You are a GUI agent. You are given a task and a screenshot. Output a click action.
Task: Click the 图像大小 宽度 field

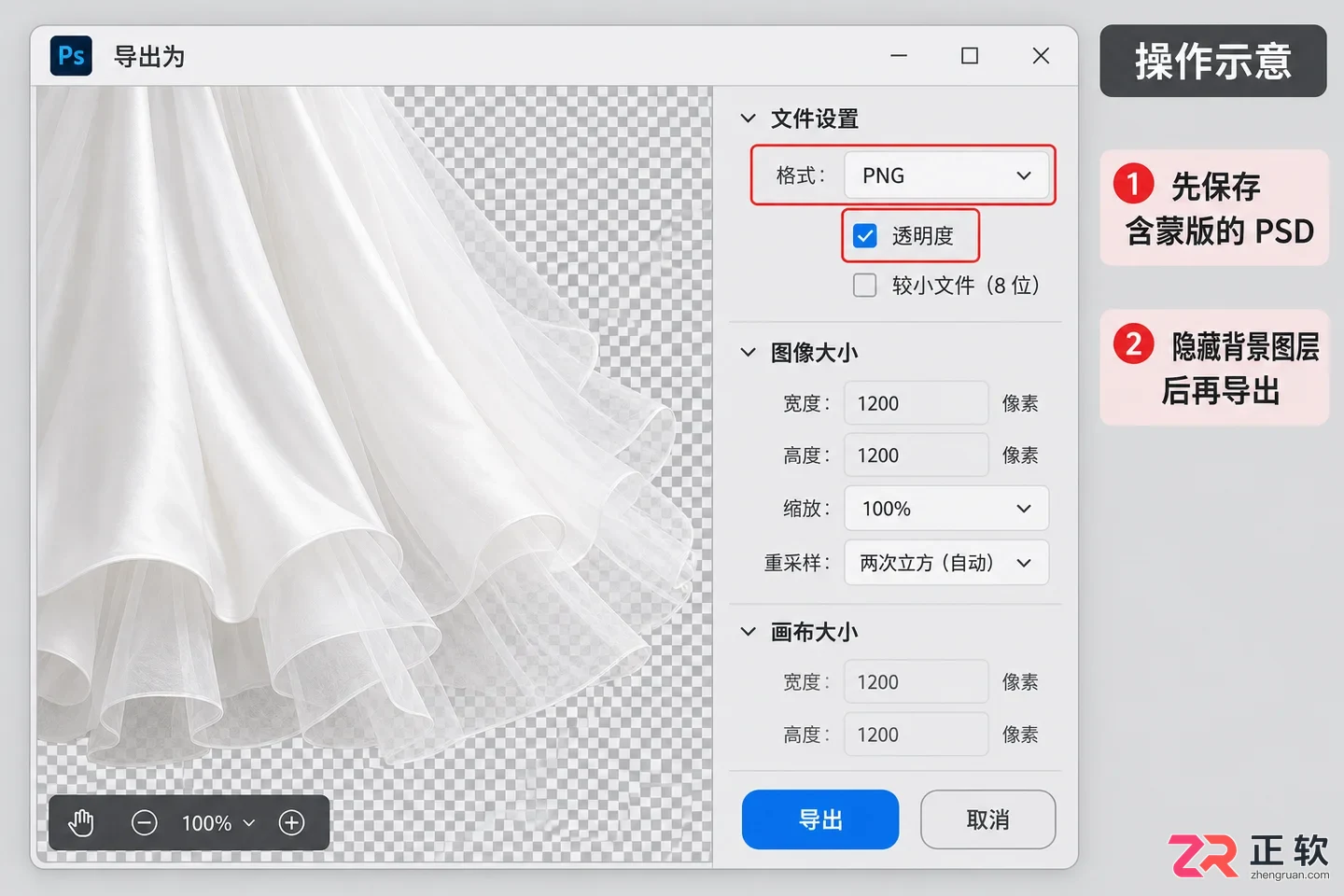tap(916, 403)
